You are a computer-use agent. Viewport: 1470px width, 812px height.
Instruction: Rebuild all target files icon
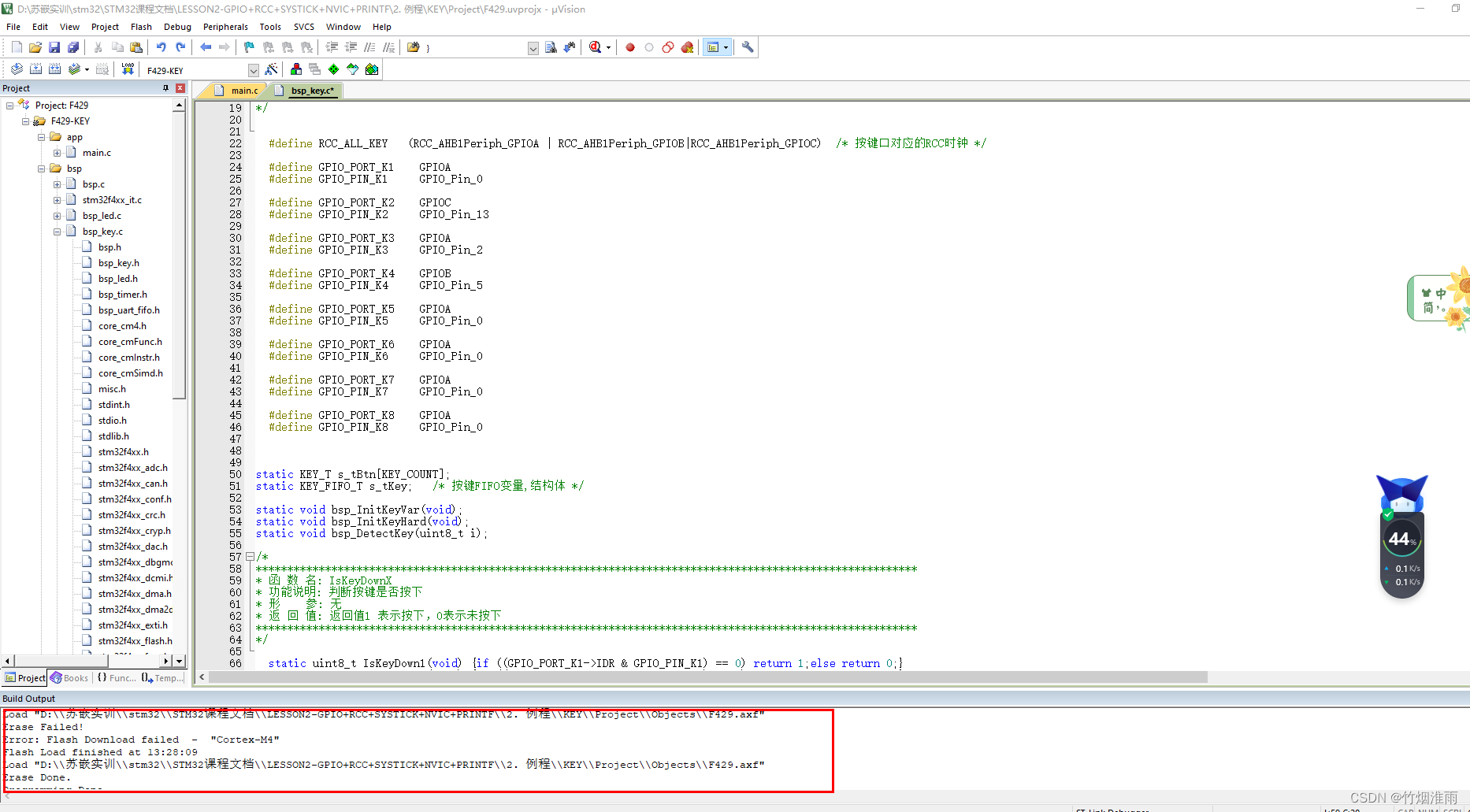(x=54, y=69)
